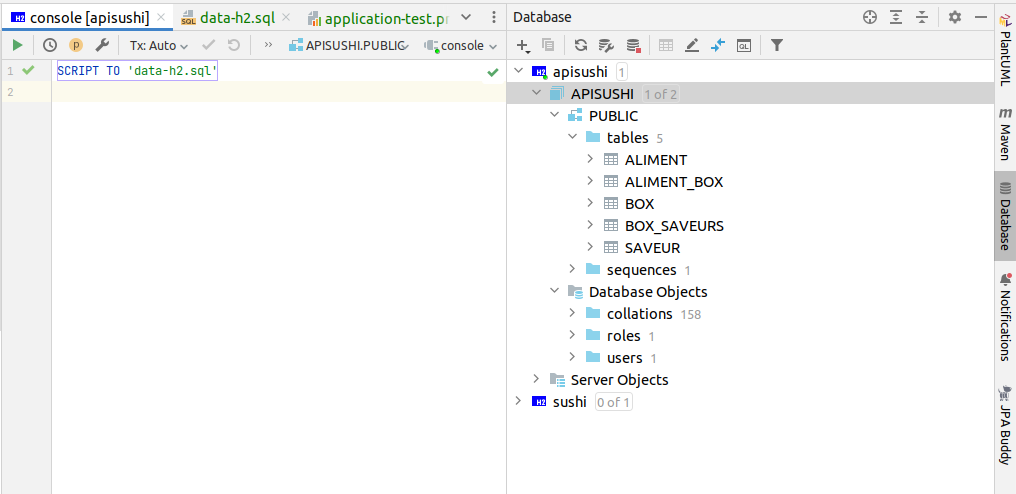Viewport: 1016px width, 494px height.
Task: Click the commit checkmark icon
Action: (209, 45)
